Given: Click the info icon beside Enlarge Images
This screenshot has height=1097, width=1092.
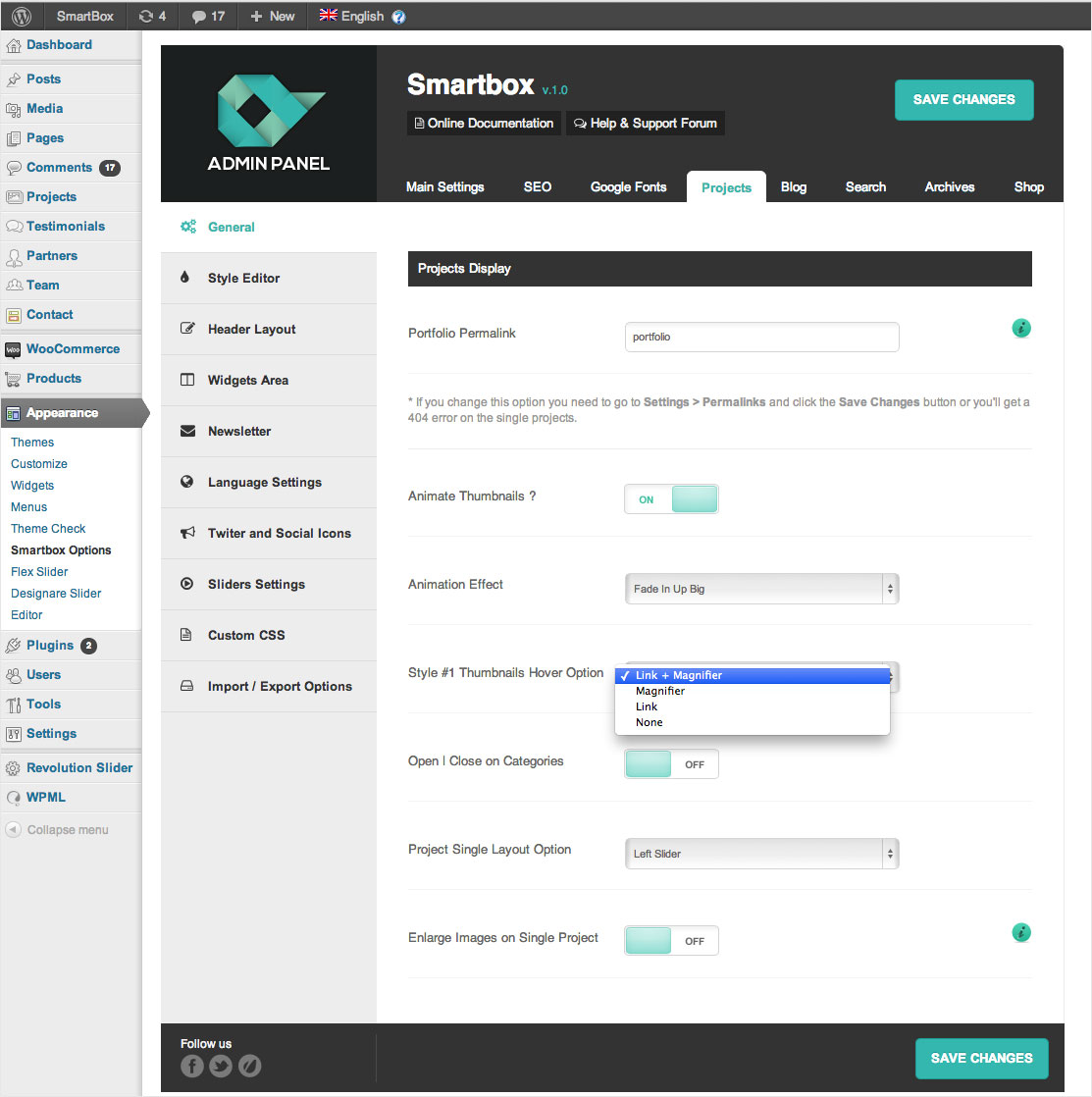Looking at the screenshot, I should pos(1021,932).
